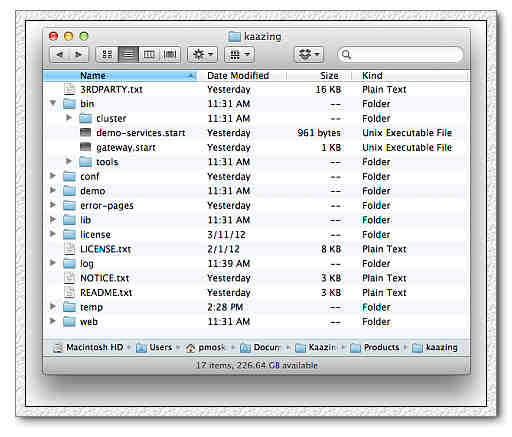Image resolution: width=512 pixels, height=437 pixels.
Task: Select the README.txt file icon
Action: click(69, 292)
